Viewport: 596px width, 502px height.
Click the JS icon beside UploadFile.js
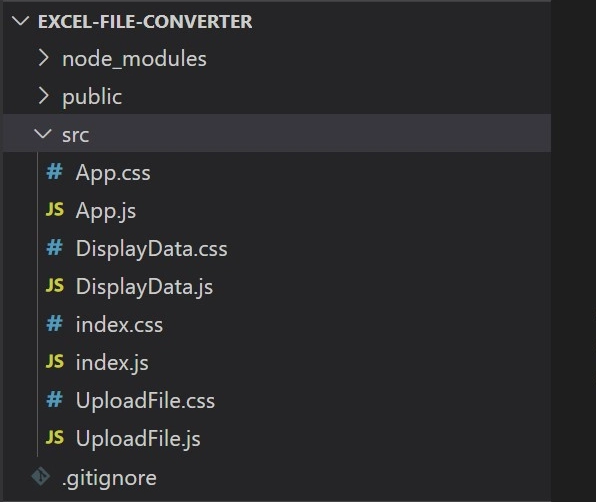55,437
